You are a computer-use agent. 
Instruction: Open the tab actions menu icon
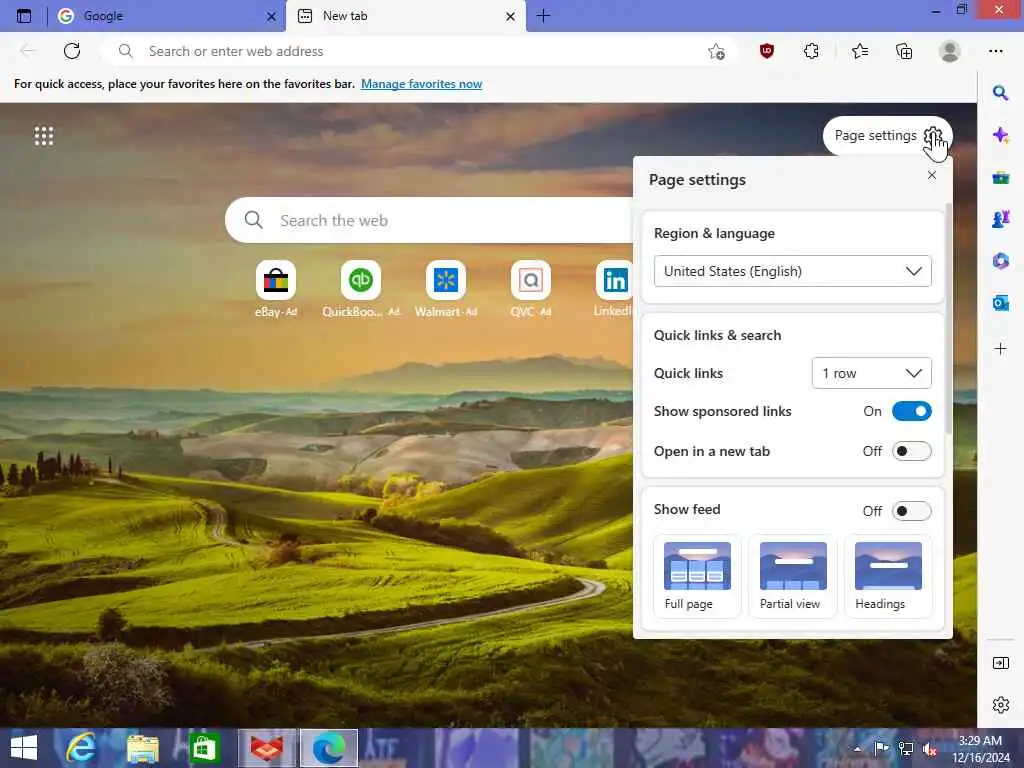[x=24, y=16]
